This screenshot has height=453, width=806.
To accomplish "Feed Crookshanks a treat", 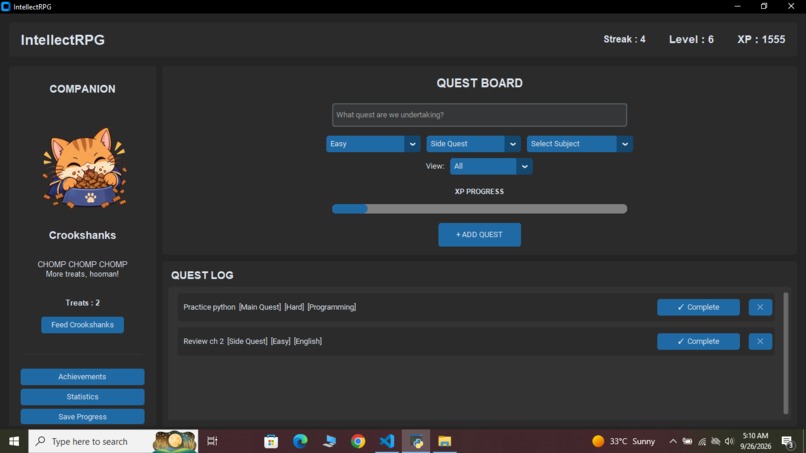I will point(82,325).
